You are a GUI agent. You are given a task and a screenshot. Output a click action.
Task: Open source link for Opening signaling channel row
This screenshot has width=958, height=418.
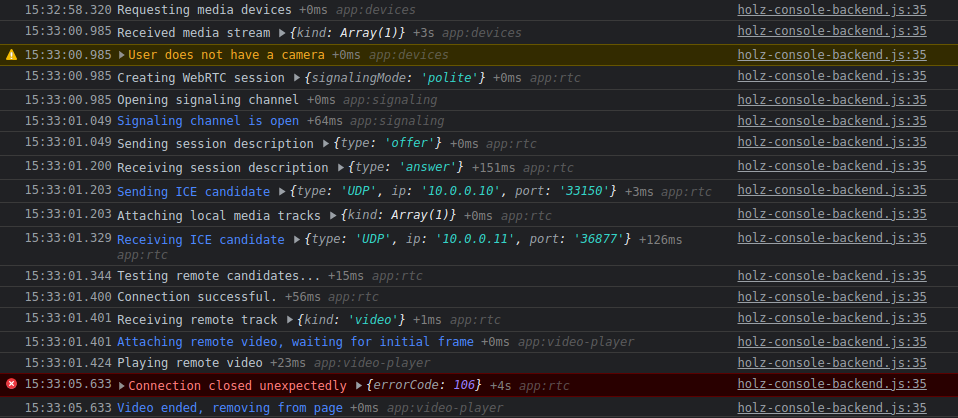pyautogui.click(x=832, y=100)
